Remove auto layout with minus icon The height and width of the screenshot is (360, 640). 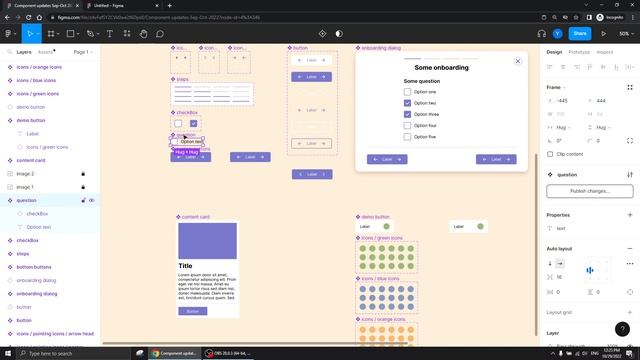coord(630,249)
